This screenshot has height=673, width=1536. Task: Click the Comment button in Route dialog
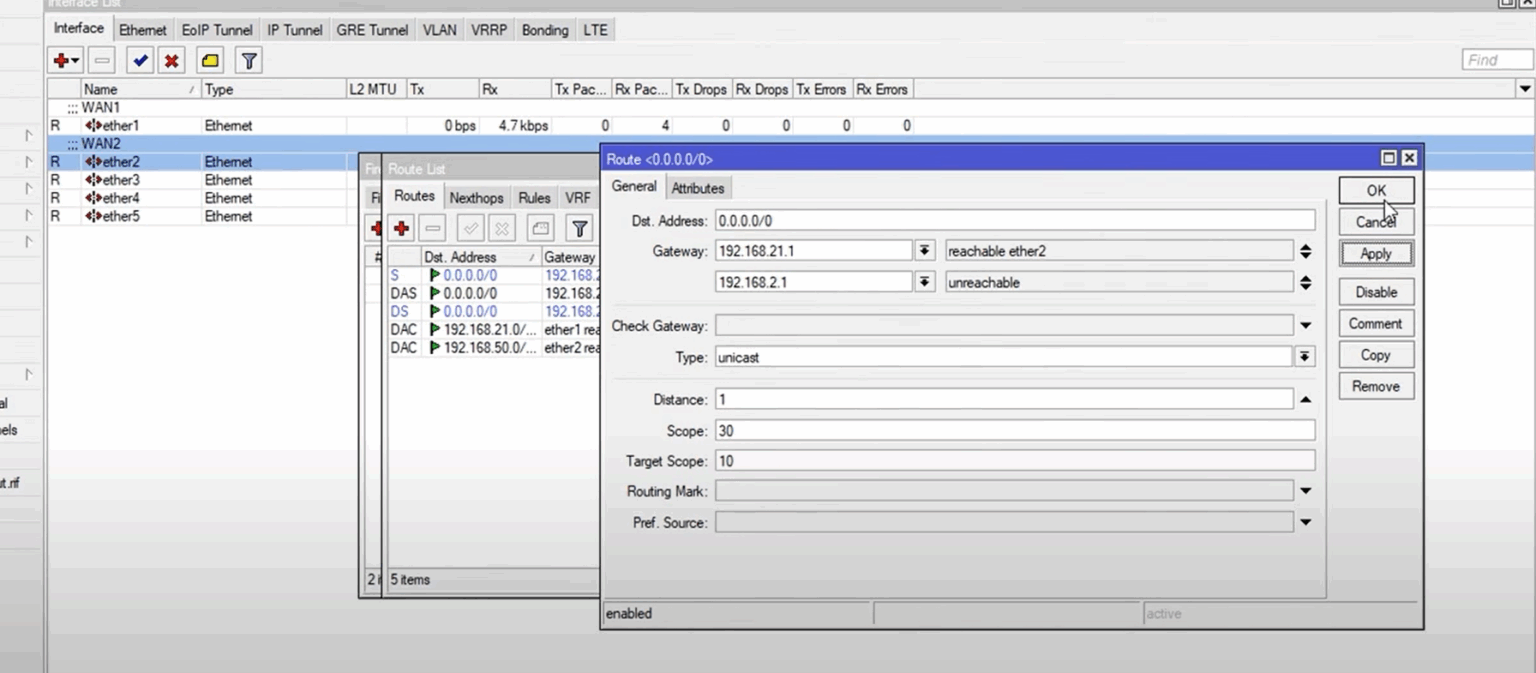click(x=1376, y=323)
